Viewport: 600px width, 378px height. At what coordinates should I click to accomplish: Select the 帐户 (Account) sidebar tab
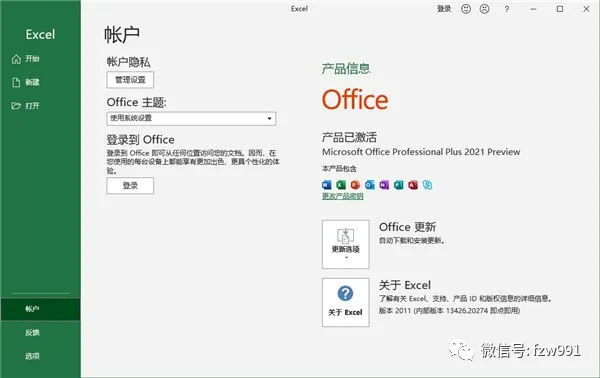[40, 309]
